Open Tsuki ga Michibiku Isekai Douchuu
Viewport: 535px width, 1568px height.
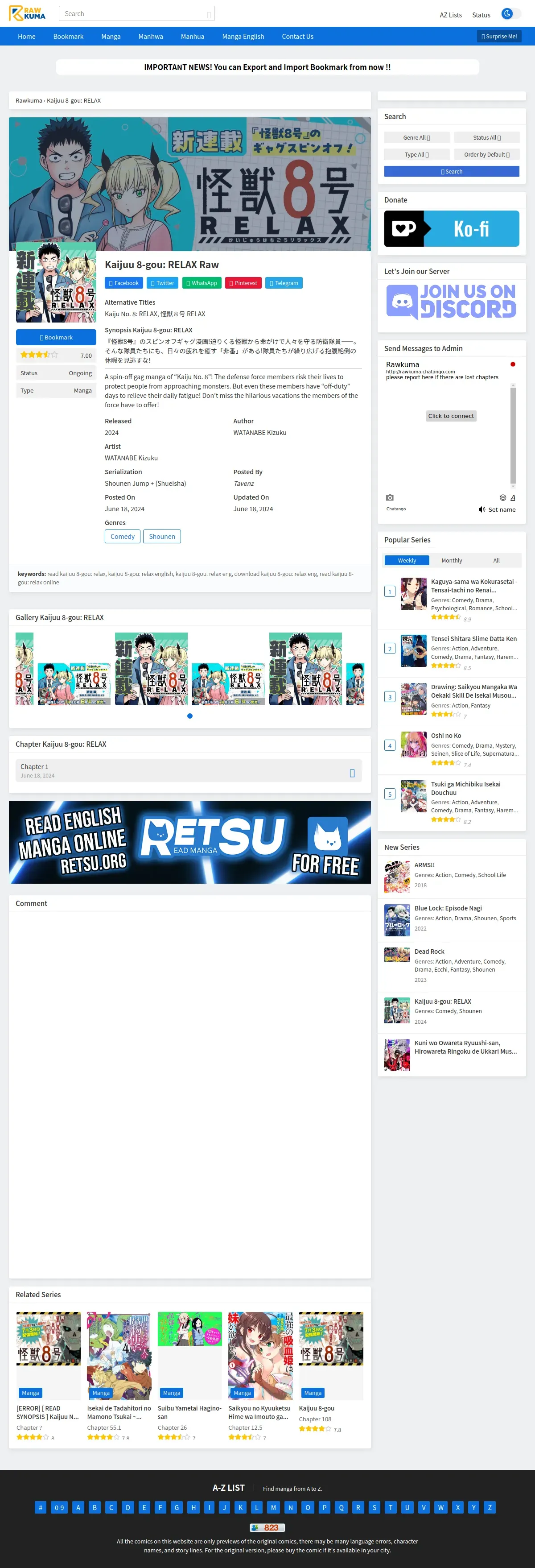pyautogui.click(x=465, y=788)
